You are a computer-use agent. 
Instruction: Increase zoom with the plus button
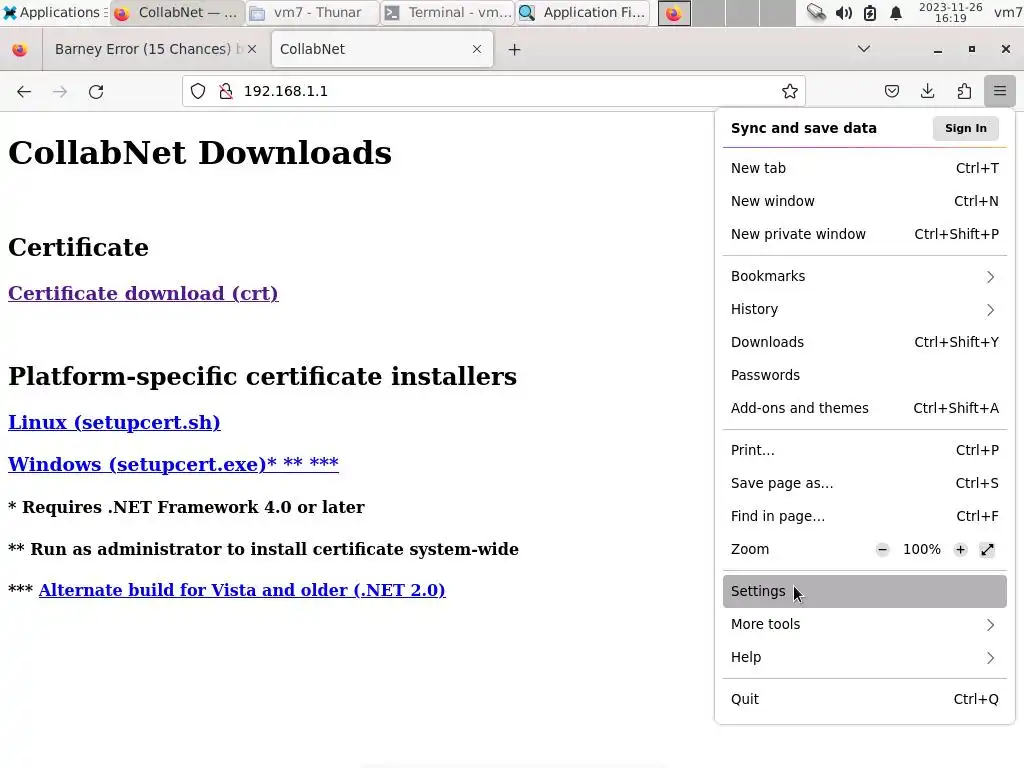pyautogui.click(x=960, y=550)
